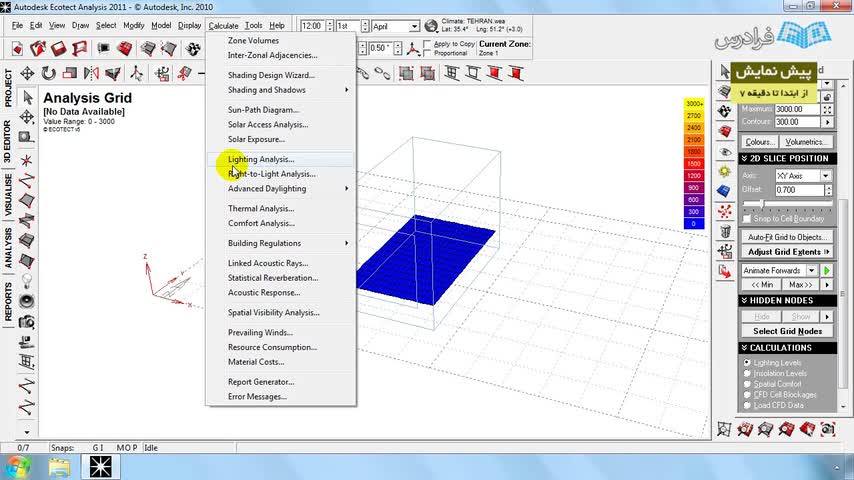Click Auto-Fit Grid to Objects button

pos(787,237)
